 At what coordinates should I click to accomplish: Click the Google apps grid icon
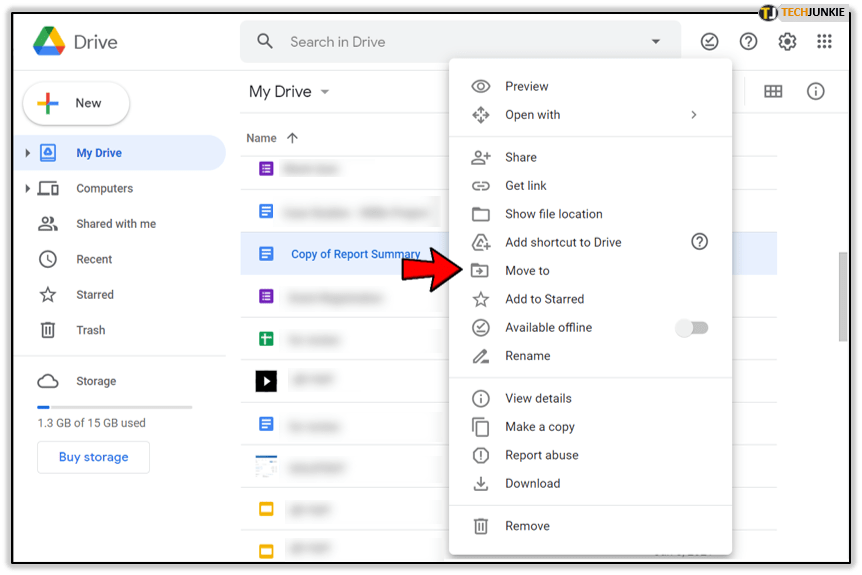click(x=824, y=41)
